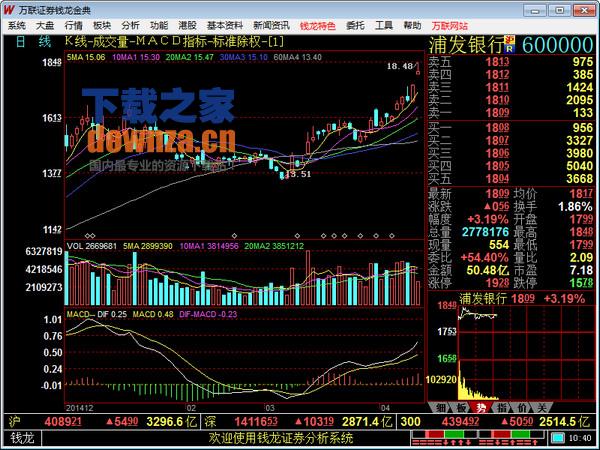Viewport: 600px width, 450px height.
Task: Click the W application logo icon
Action: pyautogui.click(x=9, y=10)
